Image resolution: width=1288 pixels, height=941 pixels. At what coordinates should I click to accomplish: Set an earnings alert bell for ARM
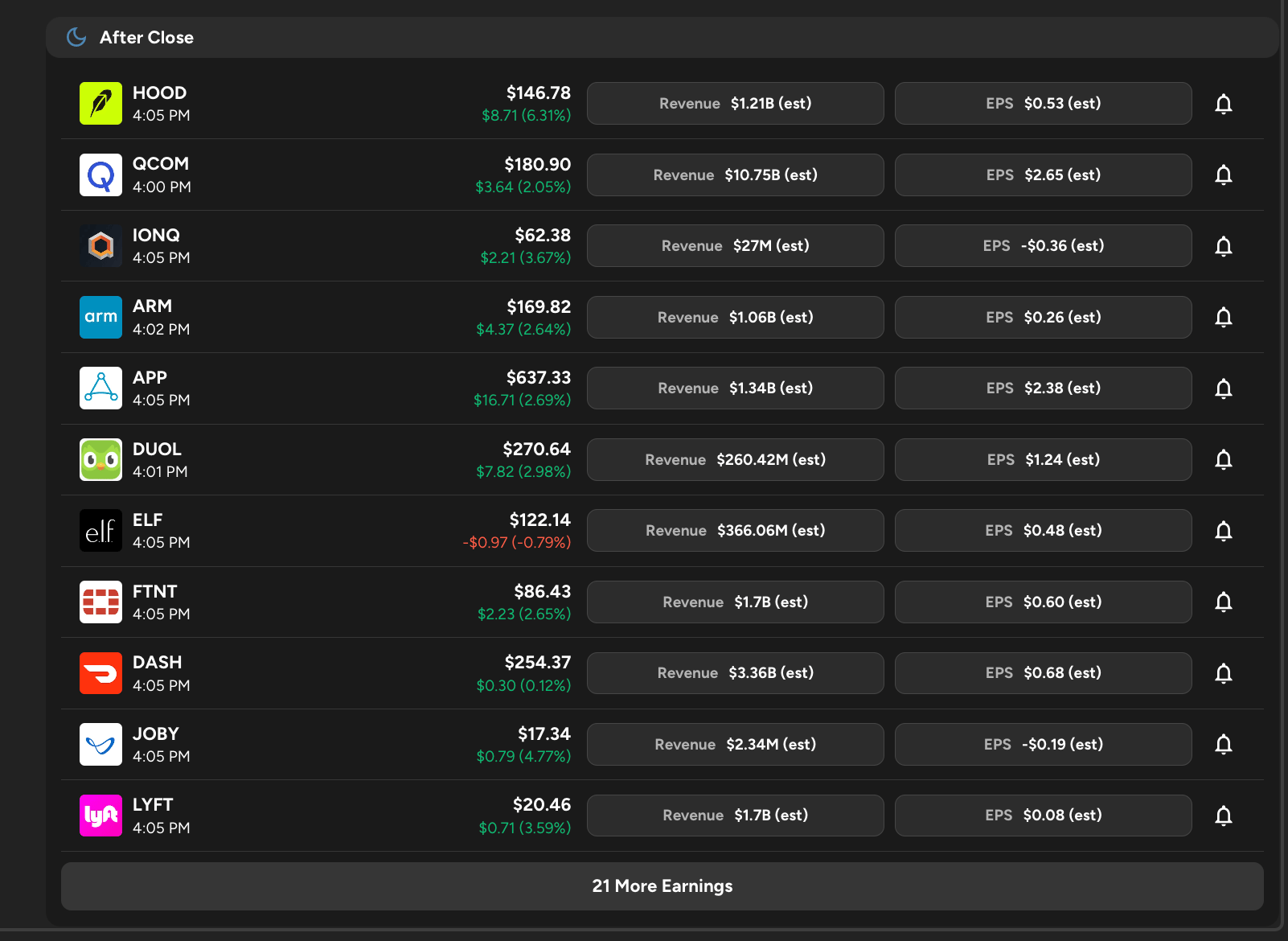1224,317
